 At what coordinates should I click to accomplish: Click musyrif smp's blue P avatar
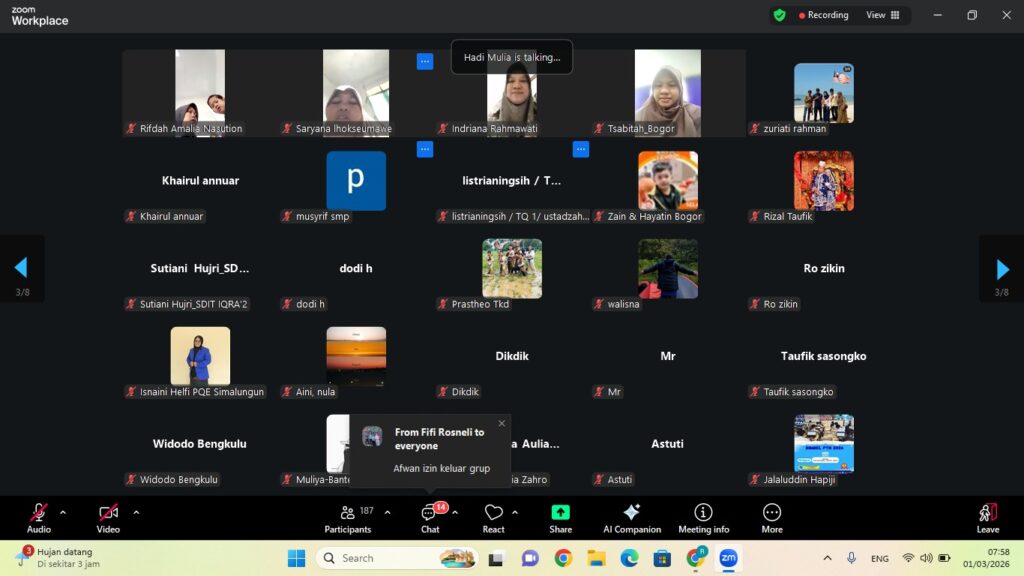coord(356,180)
